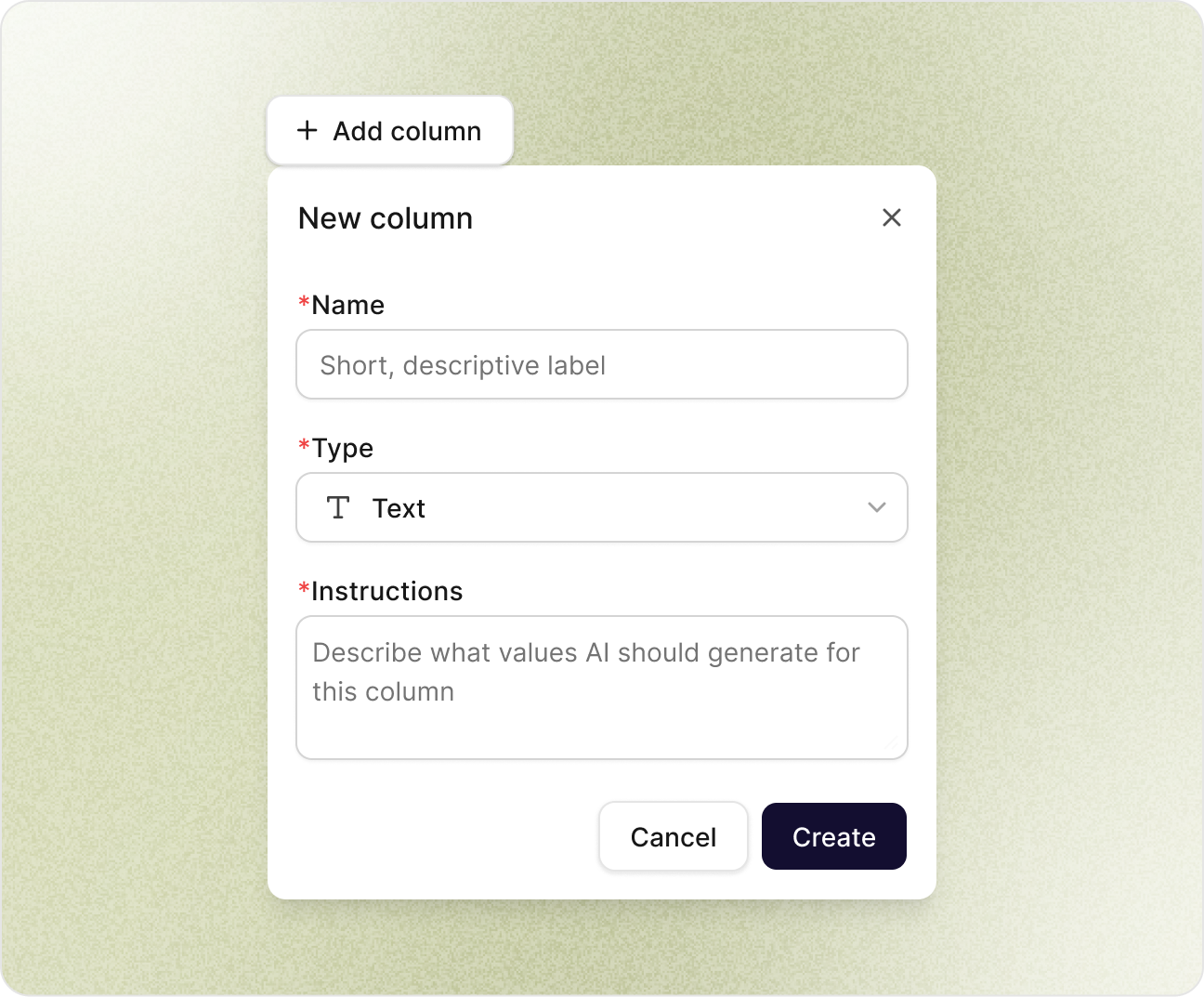Click the plus icon beside Add column
Viewport: 1204px width, 997px height.
307,130
